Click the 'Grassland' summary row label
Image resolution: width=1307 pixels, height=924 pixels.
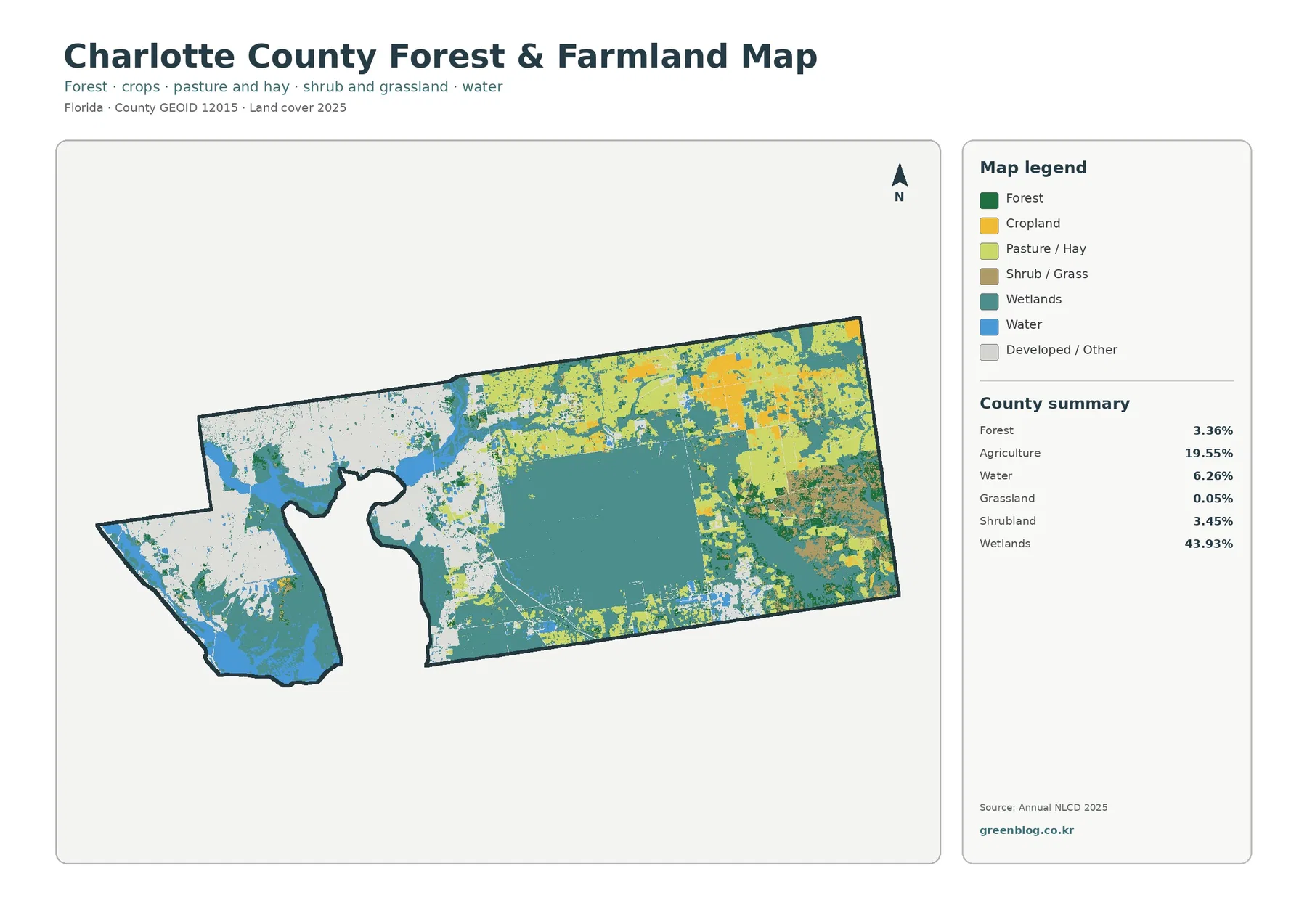point(1006,499)
